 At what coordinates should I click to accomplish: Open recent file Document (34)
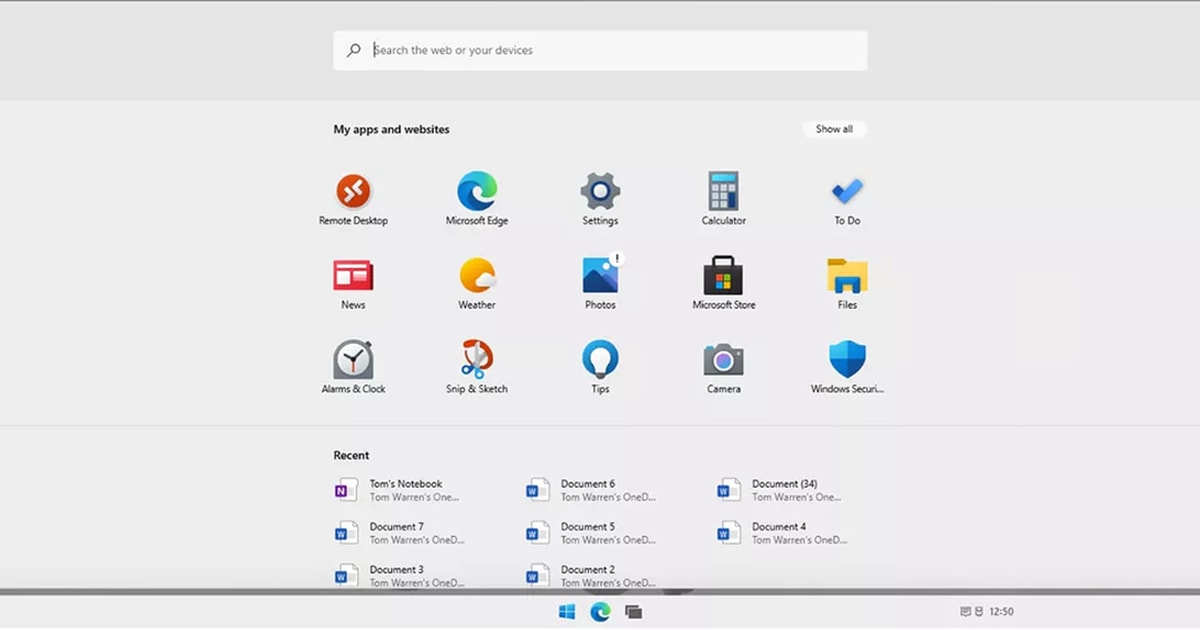coord(779,490)
